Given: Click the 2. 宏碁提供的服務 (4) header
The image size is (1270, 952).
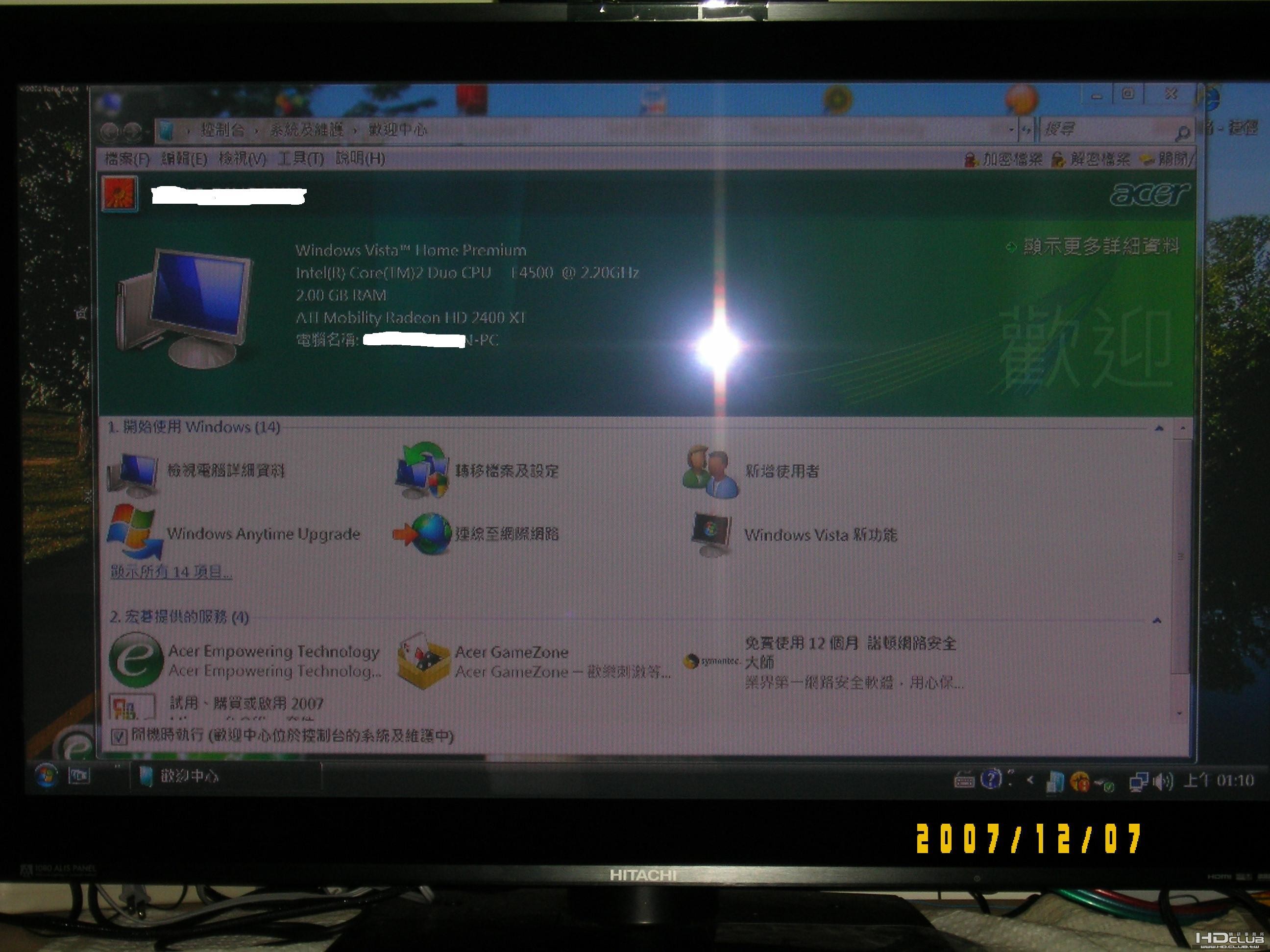Looking at the screenshot, I should [178, 617].
